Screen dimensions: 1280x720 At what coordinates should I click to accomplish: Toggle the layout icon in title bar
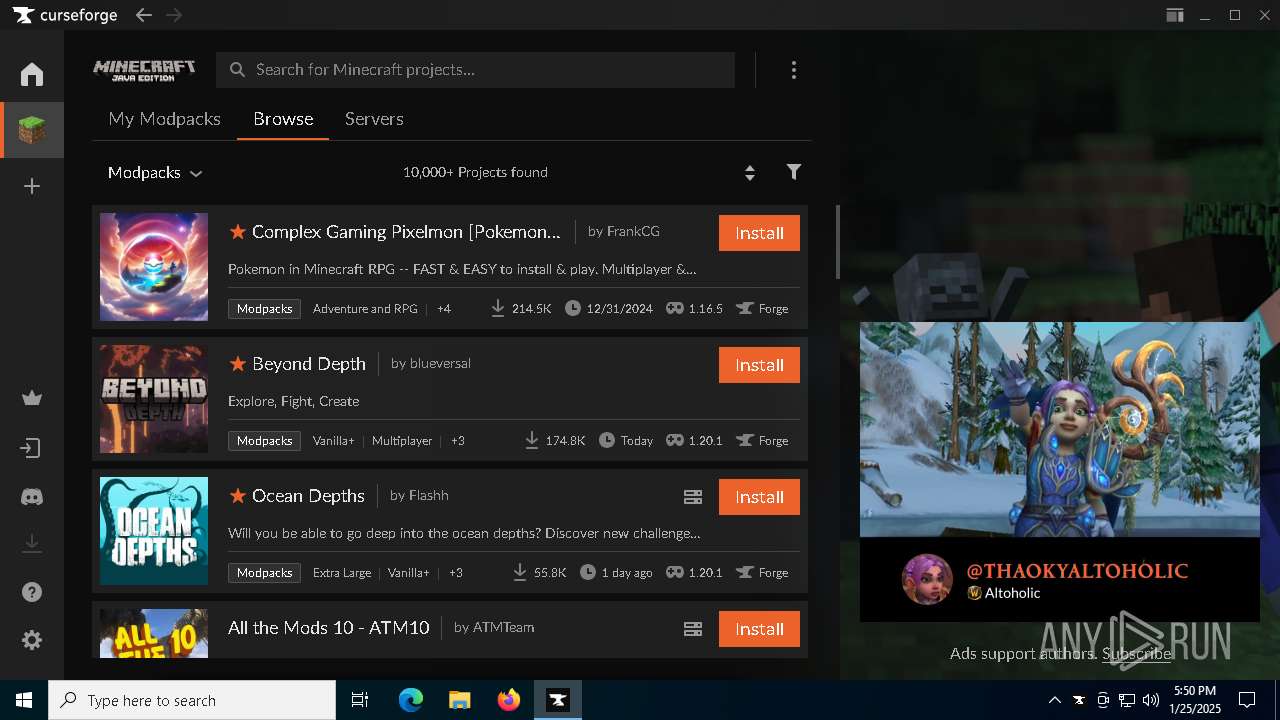tap(1175, 15)
